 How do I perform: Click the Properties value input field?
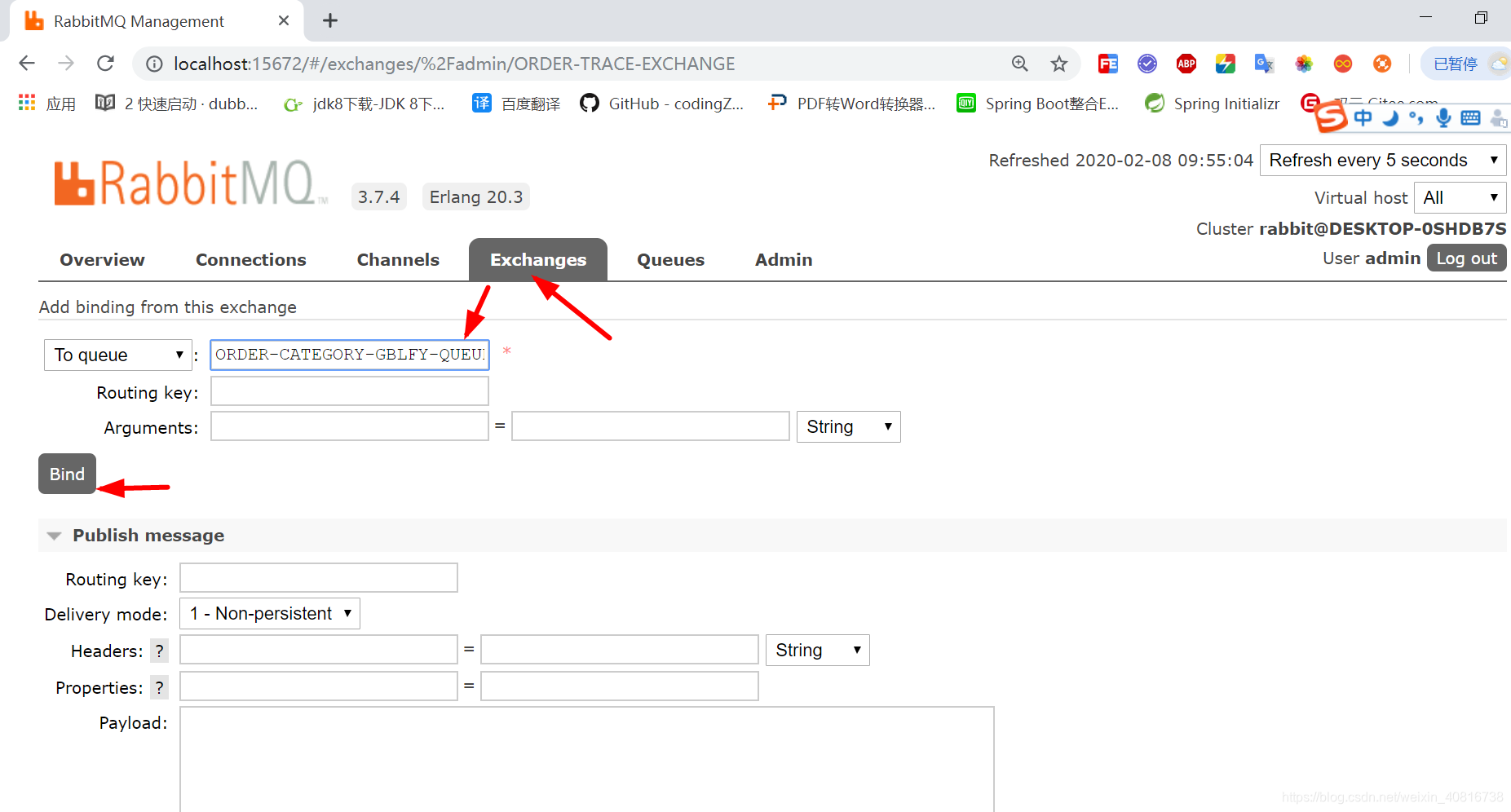620,686
